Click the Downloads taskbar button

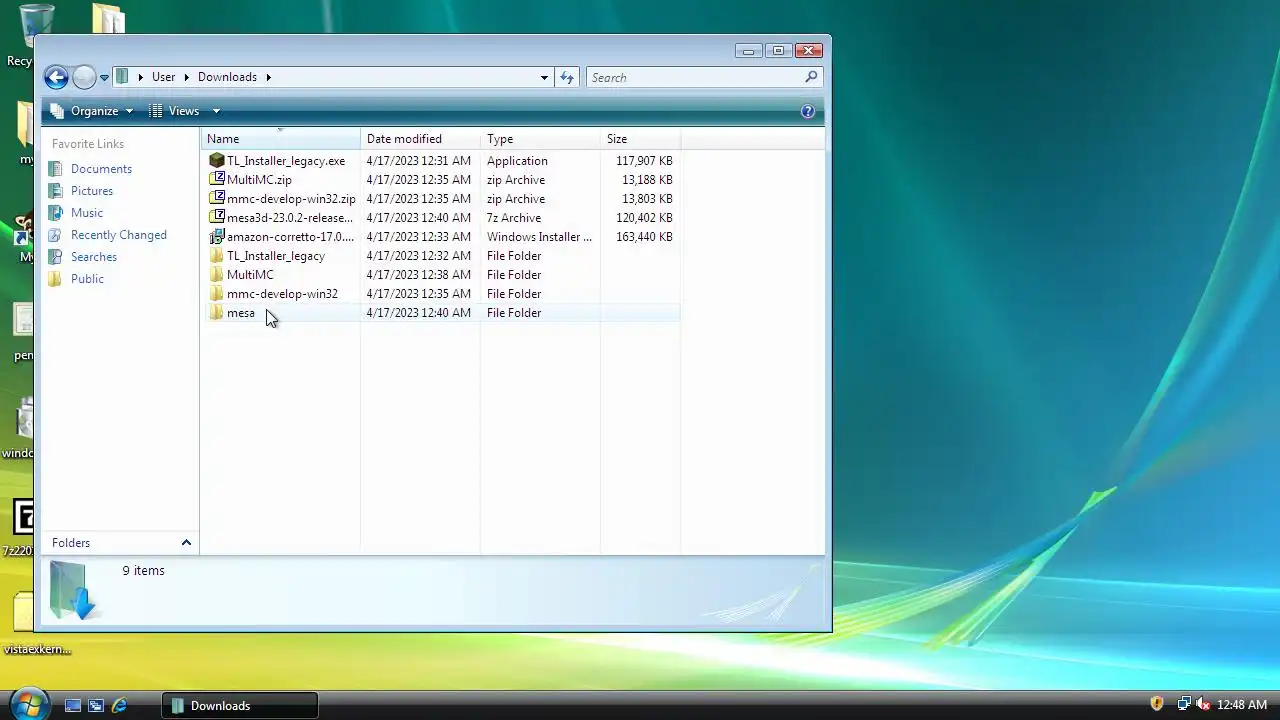pos(240,705)
